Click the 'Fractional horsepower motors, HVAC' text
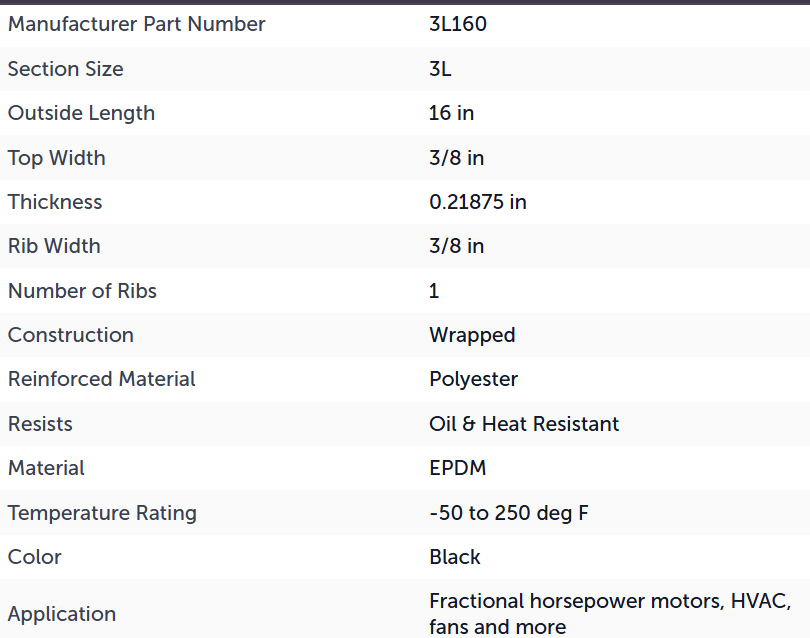This screenshot has width=810, height=638. pos(610,601)
